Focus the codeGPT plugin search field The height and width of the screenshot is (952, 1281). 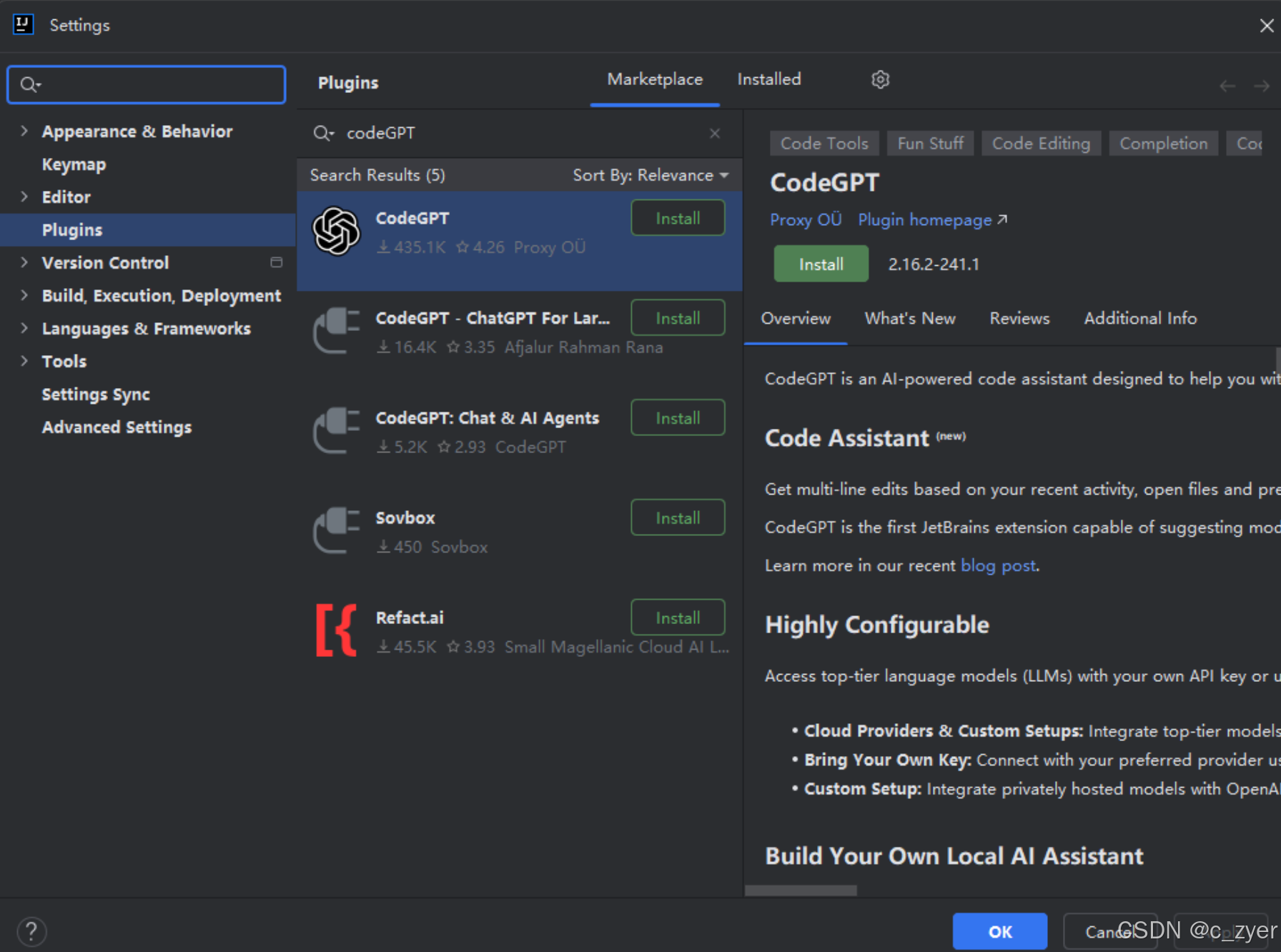point(519,134)
